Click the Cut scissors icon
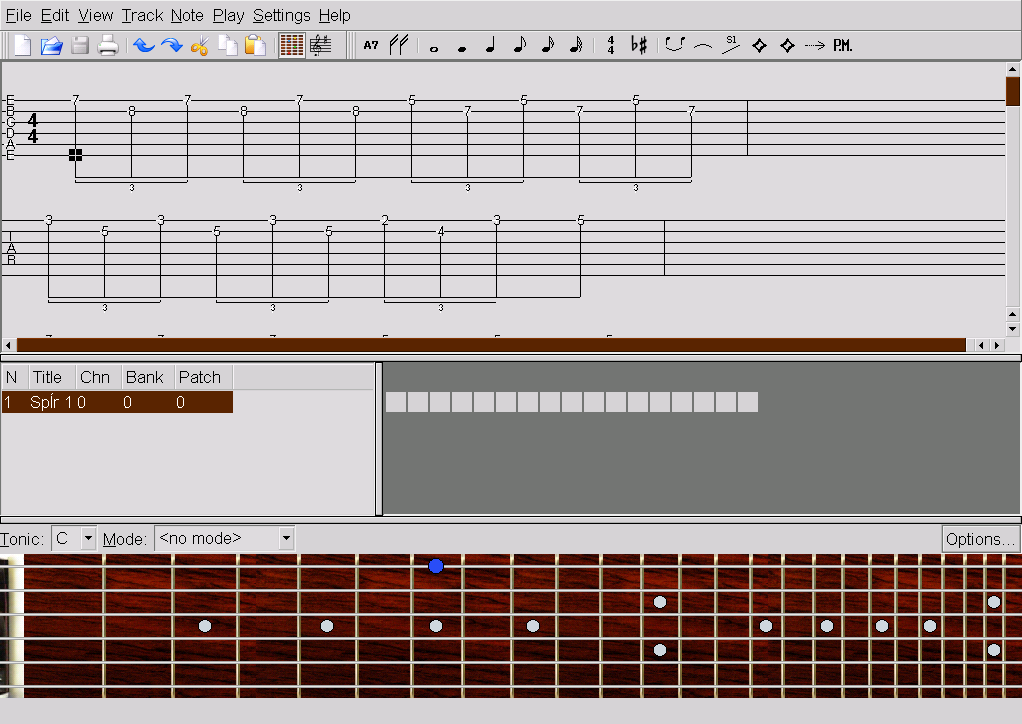The height and width of the screenshot is (724, 1022). (x=199, y=45)
